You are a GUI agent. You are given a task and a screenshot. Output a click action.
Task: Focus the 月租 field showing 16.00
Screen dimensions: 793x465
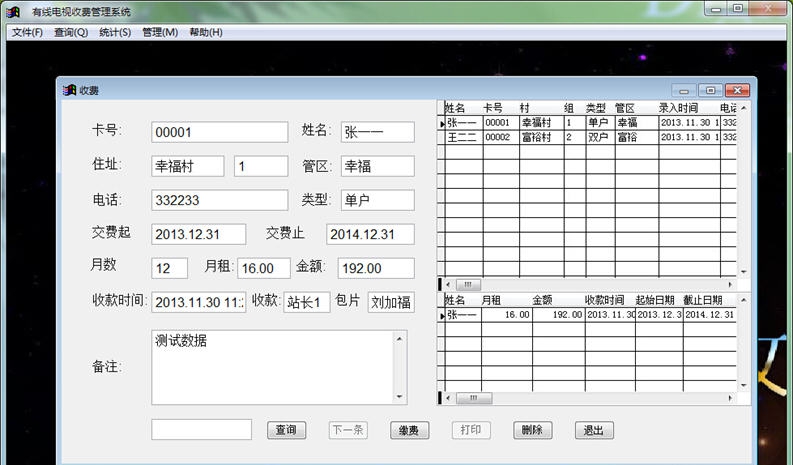pos(264,268)
